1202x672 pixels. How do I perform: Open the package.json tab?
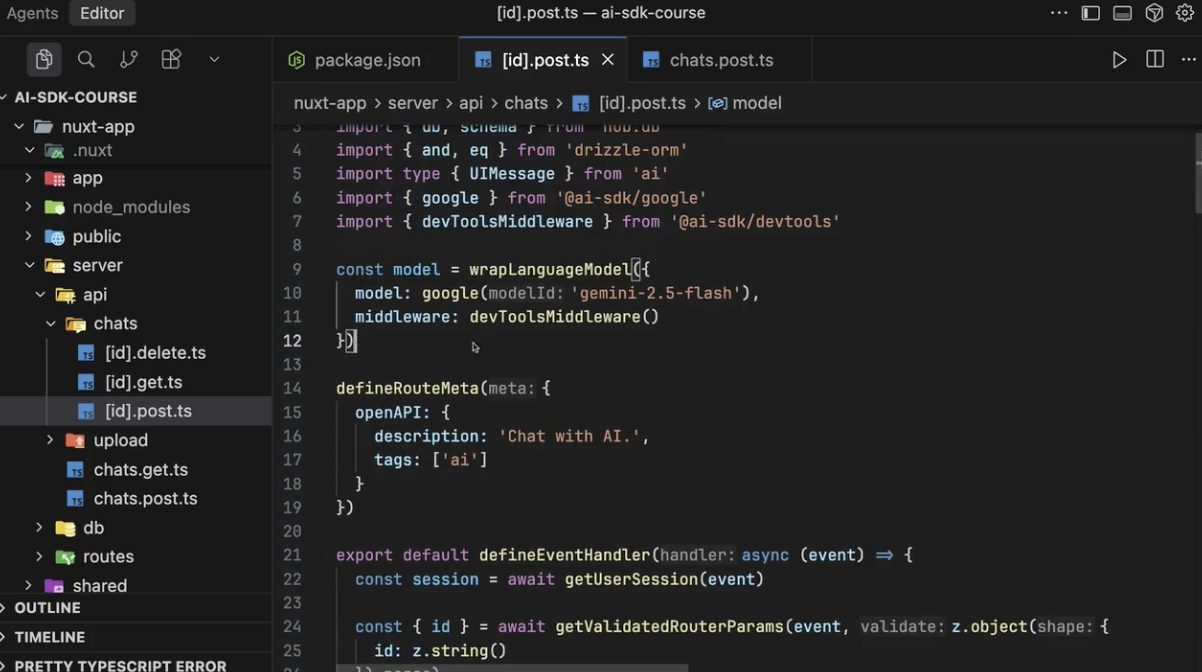pyautogui.click(x=365, y=60)
